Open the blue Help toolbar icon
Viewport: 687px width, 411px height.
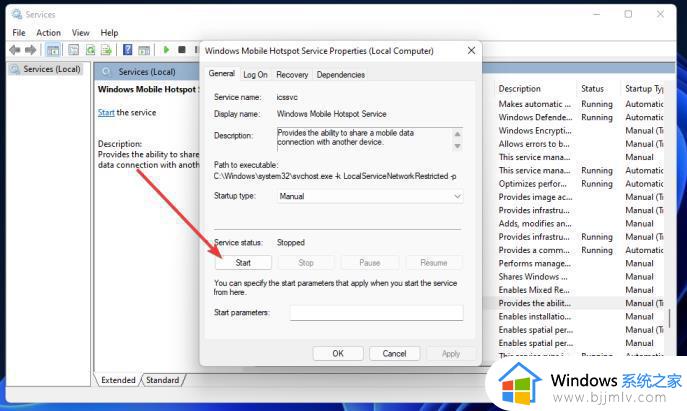coord(127,50)
